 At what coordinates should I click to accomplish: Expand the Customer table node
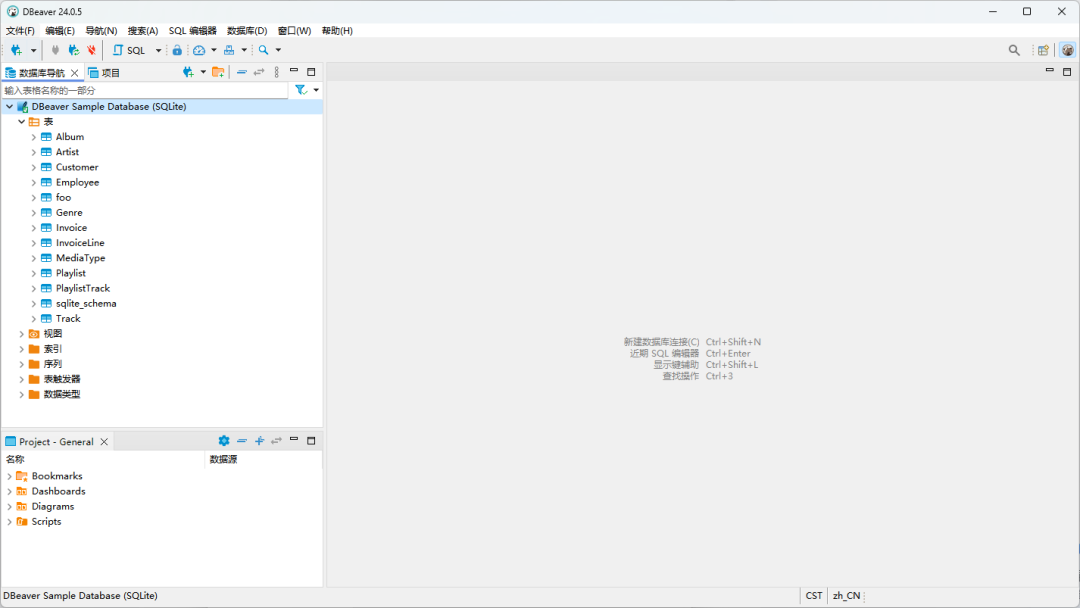34,167
